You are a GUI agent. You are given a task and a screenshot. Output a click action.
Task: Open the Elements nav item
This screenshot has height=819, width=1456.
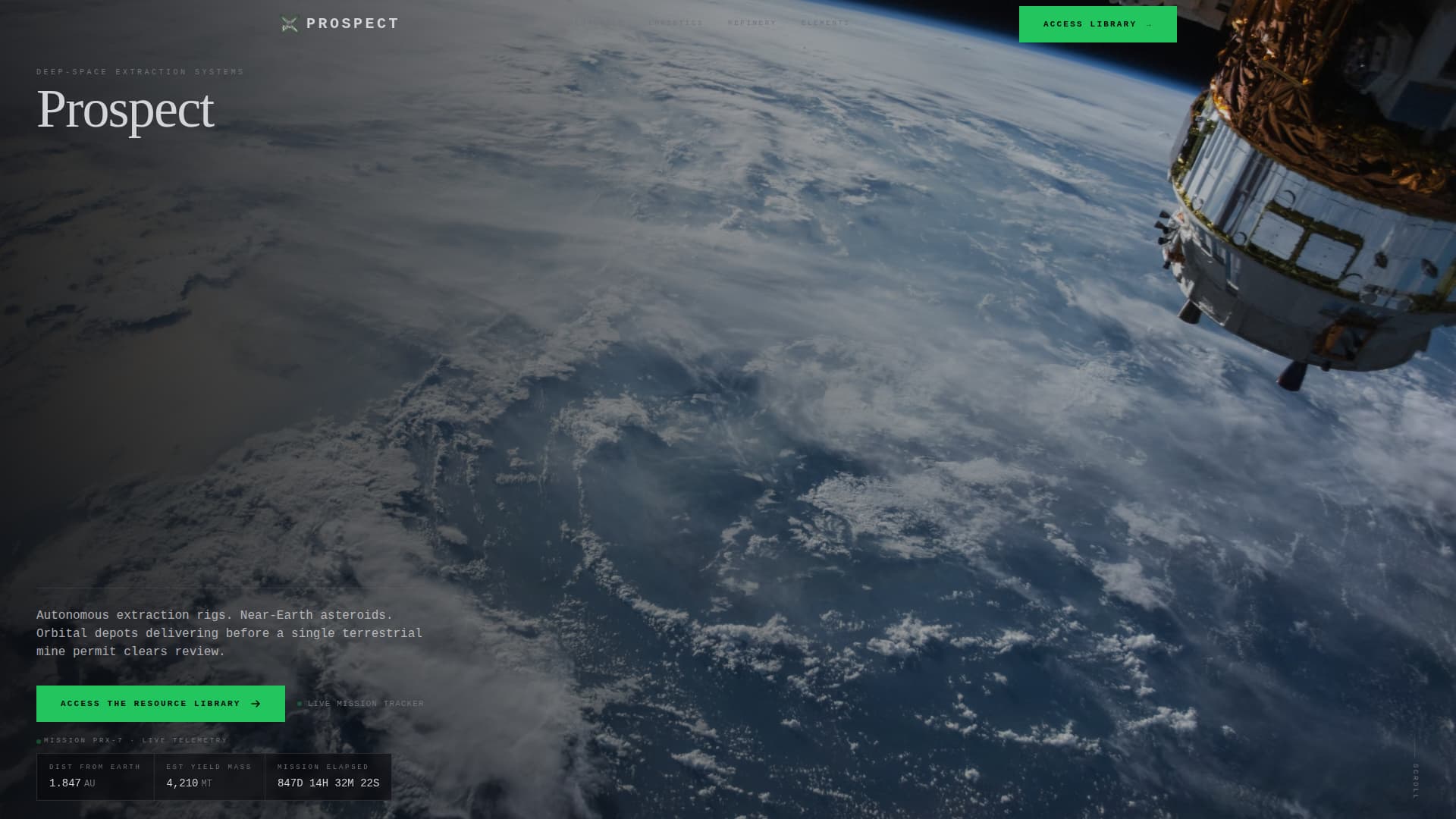(825, 24)
